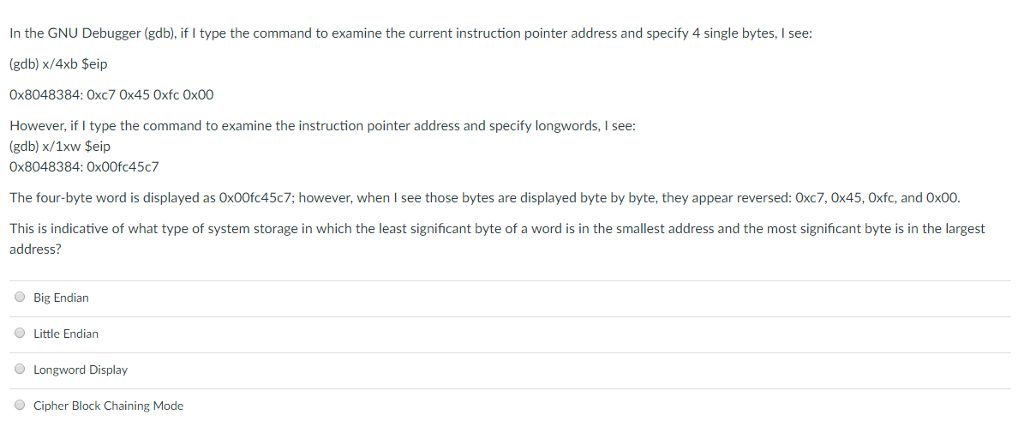1024x439 pixels.
Task: Click the "Big Endian" answer label
Action: pyautogui.click(x=61, y=298)
